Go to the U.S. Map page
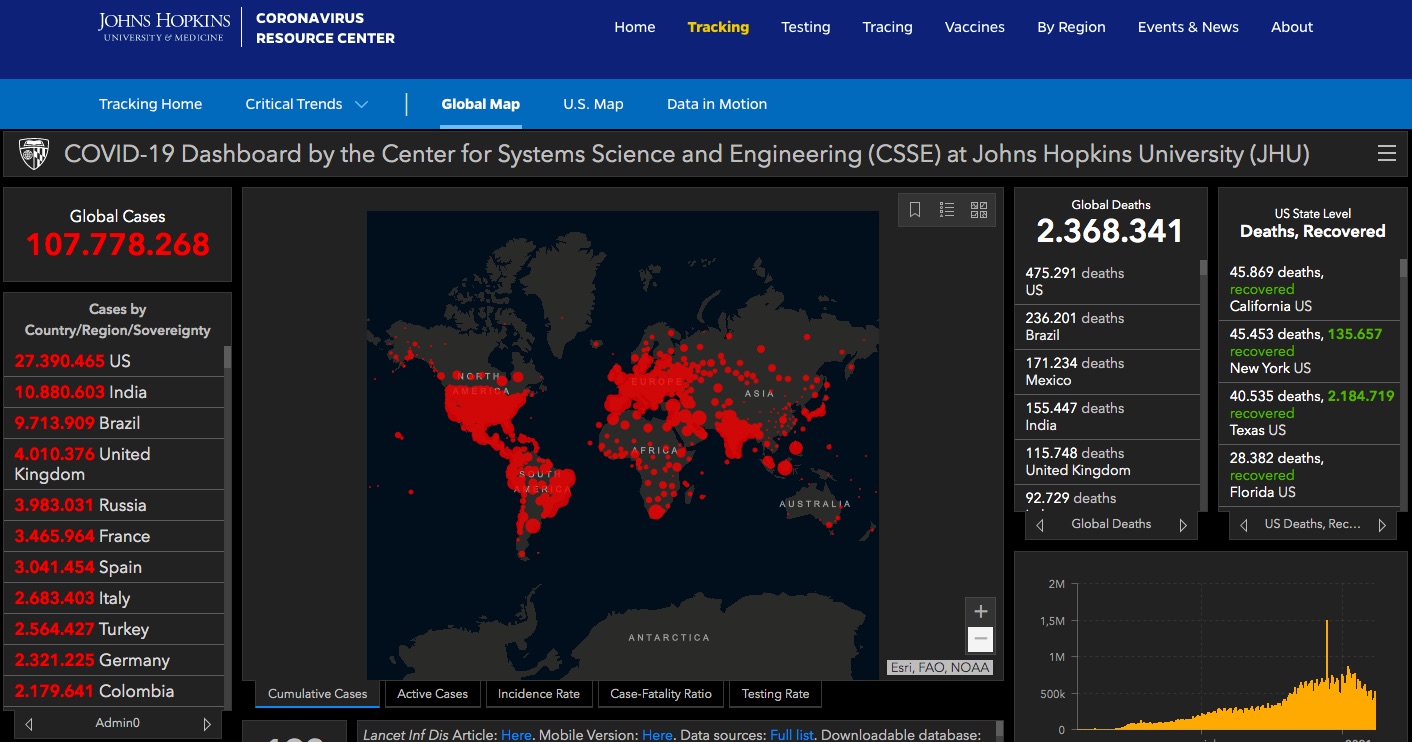The width and height of the screenshot is (1412, 742). tap(593, 104)
